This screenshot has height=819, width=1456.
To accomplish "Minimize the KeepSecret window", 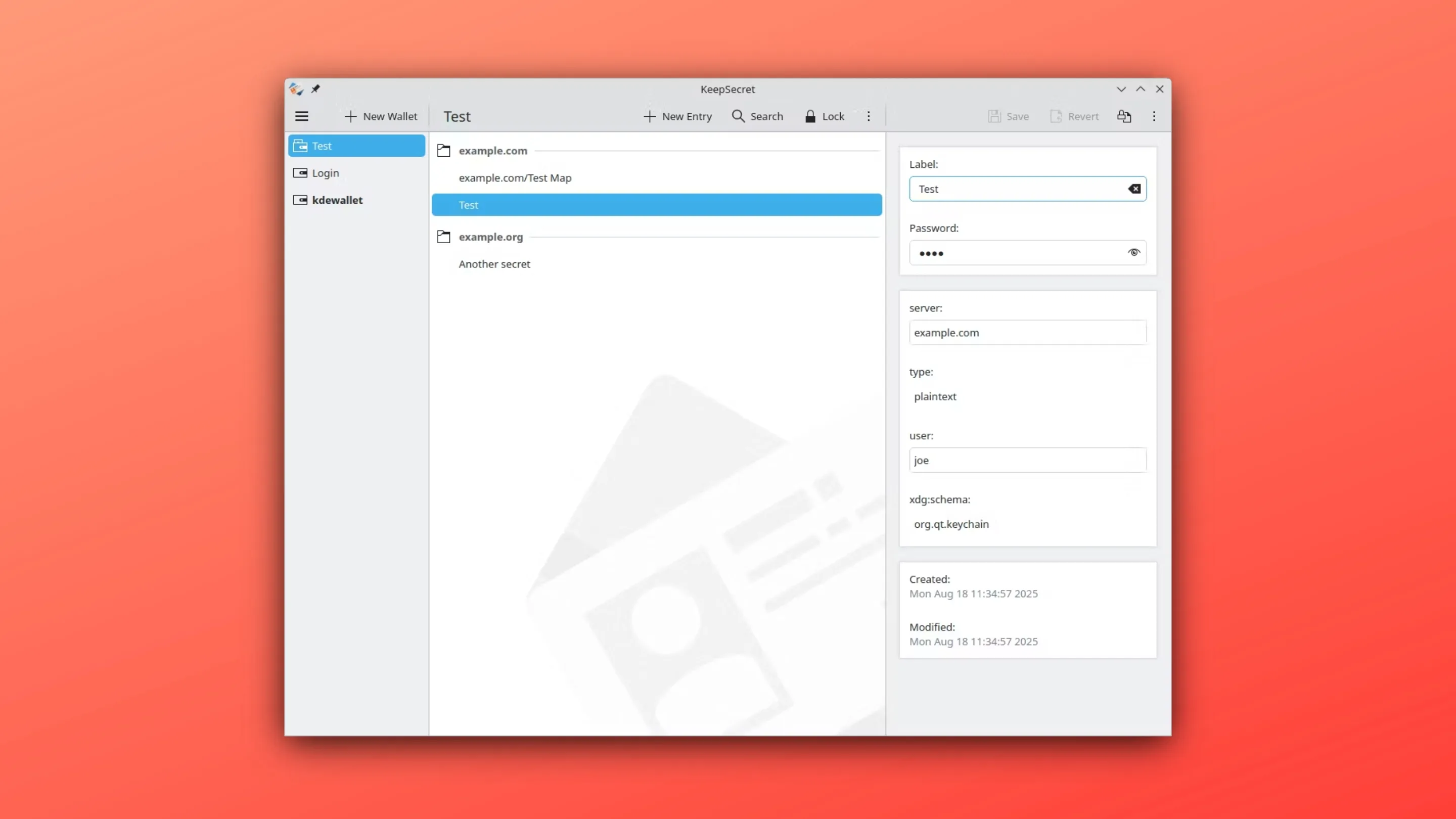I will point(1121,89).
